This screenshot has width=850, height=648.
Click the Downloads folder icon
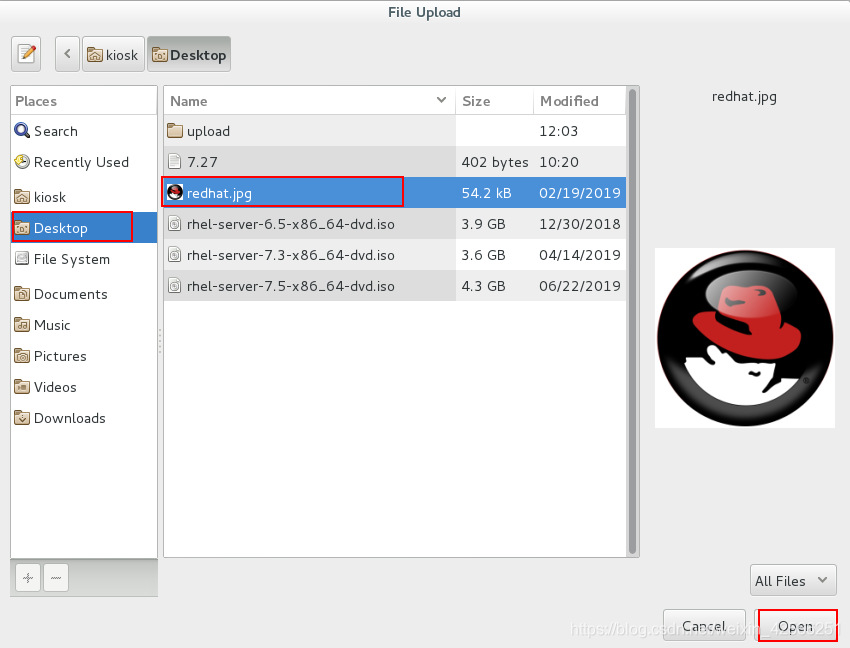[x=22, y=418]
